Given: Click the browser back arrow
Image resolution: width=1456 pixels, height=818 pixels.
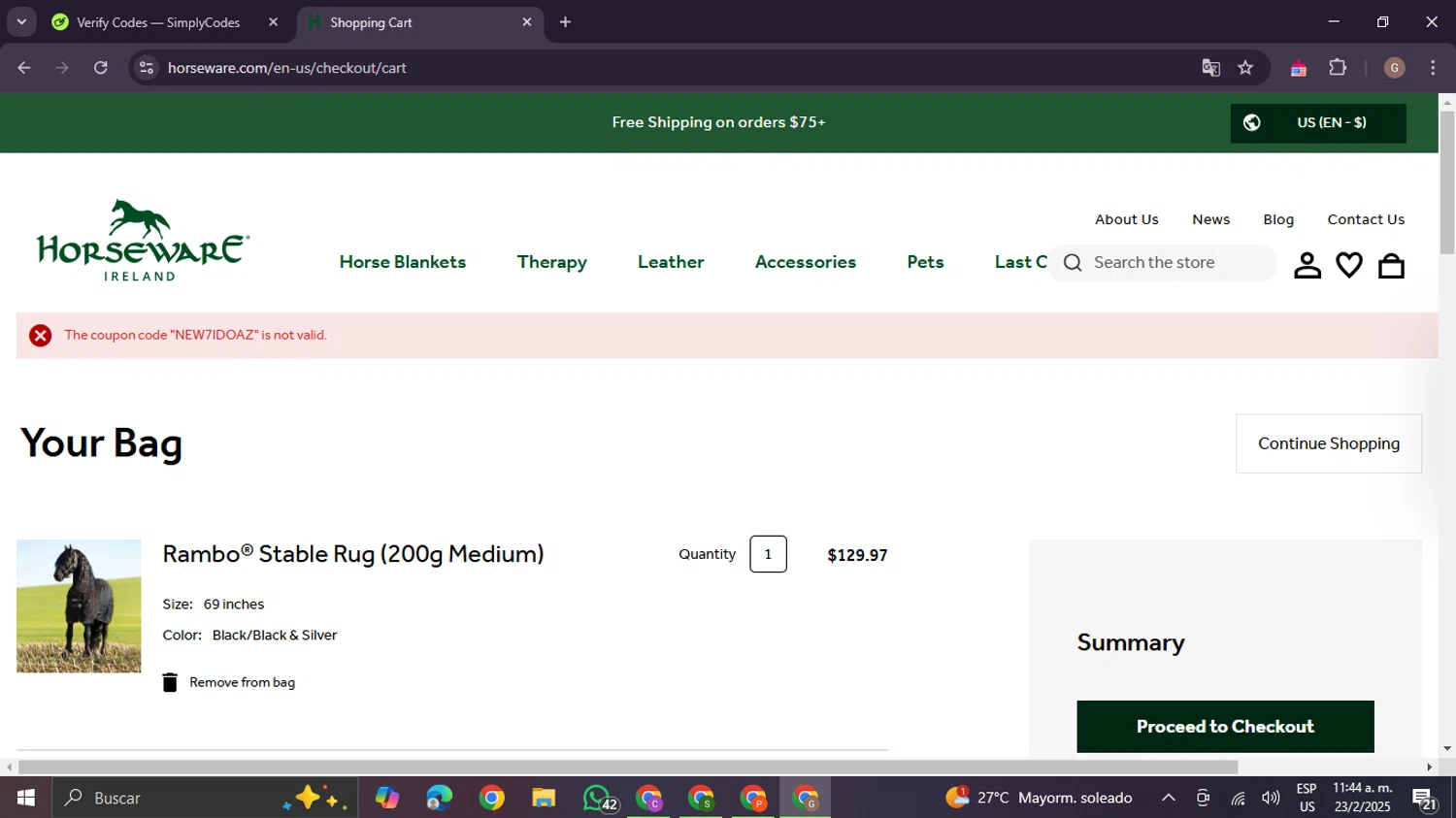Looking at the screenshot, I should click(24, 68).
